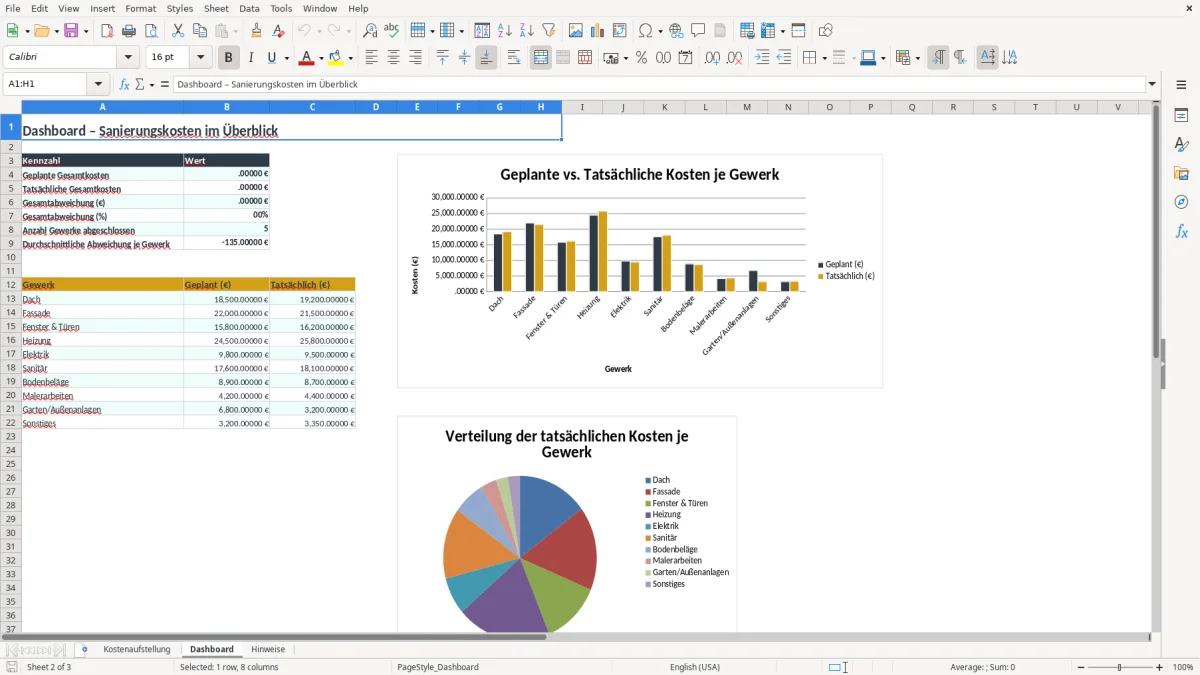
Task: Export the sheet directly as PDF
Action: pyautogui.click(x=107, y=31)
